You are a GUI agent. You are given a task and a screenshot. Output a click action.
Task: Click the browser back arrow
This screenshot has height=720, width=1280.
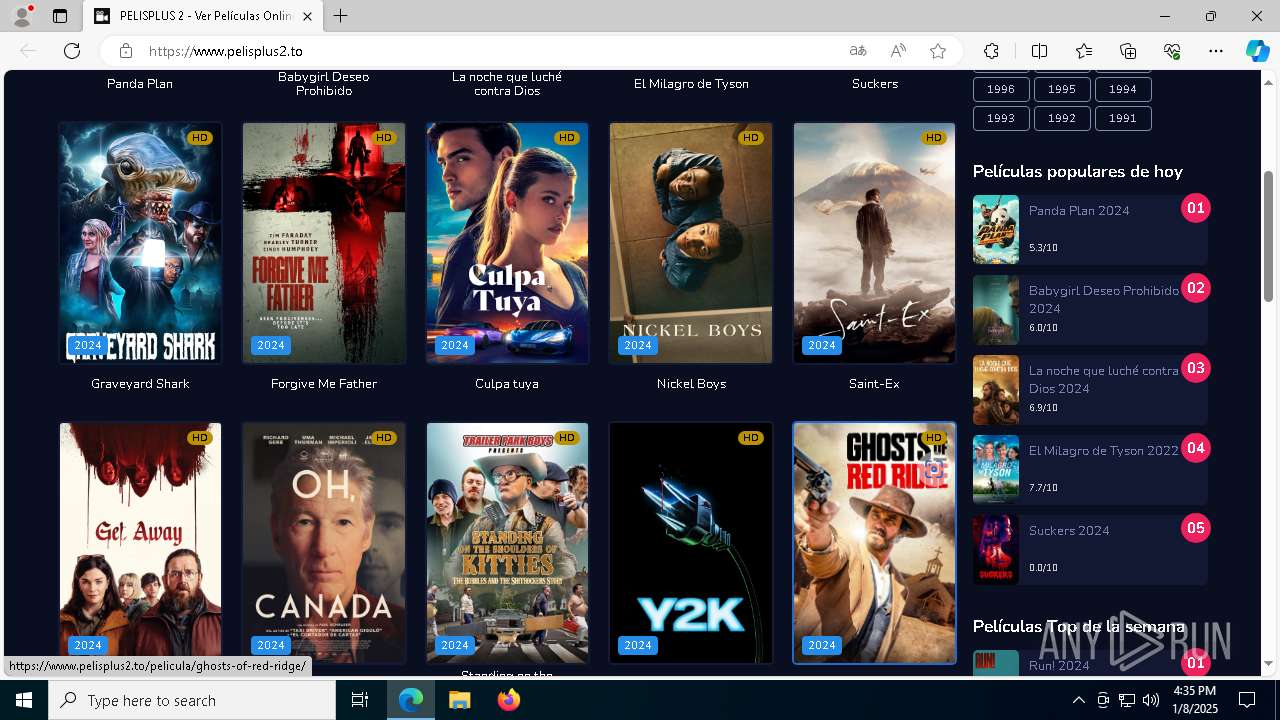tap(28, 51)
